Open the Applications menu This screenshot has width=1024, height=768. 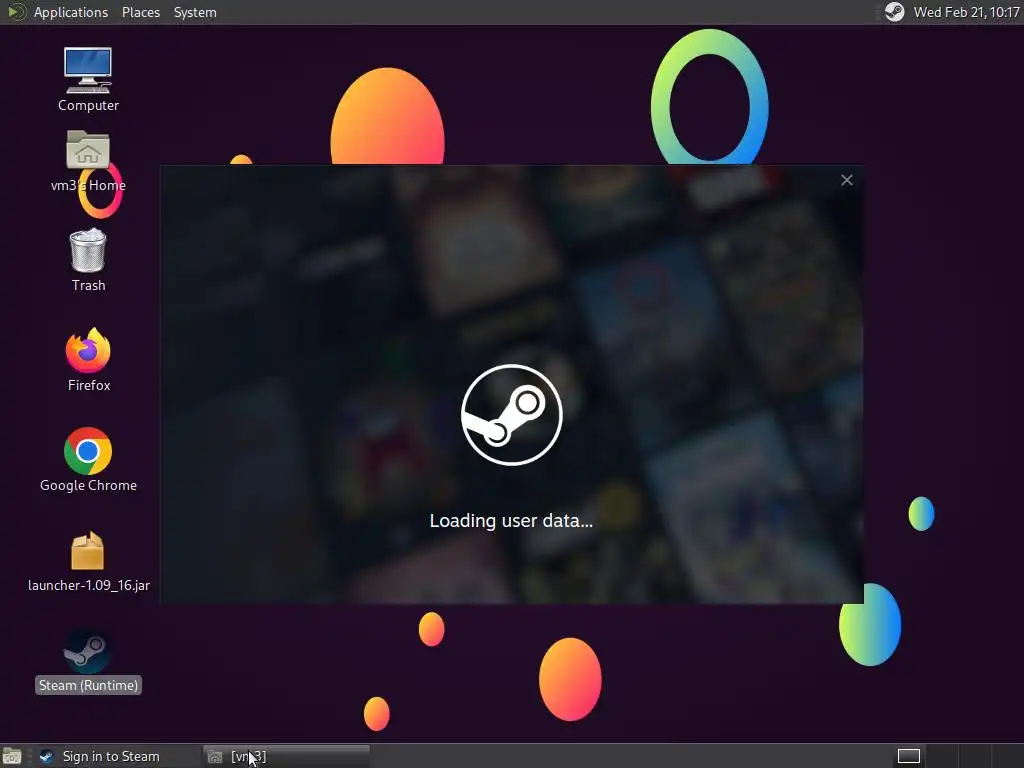pyautogui.click(x=71, y=12)
